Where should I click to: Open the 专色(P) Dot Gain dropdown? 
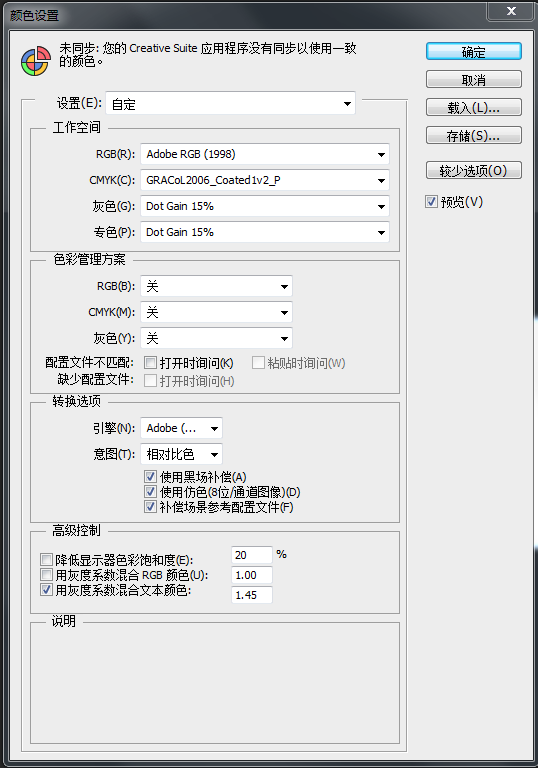point(265,232)
